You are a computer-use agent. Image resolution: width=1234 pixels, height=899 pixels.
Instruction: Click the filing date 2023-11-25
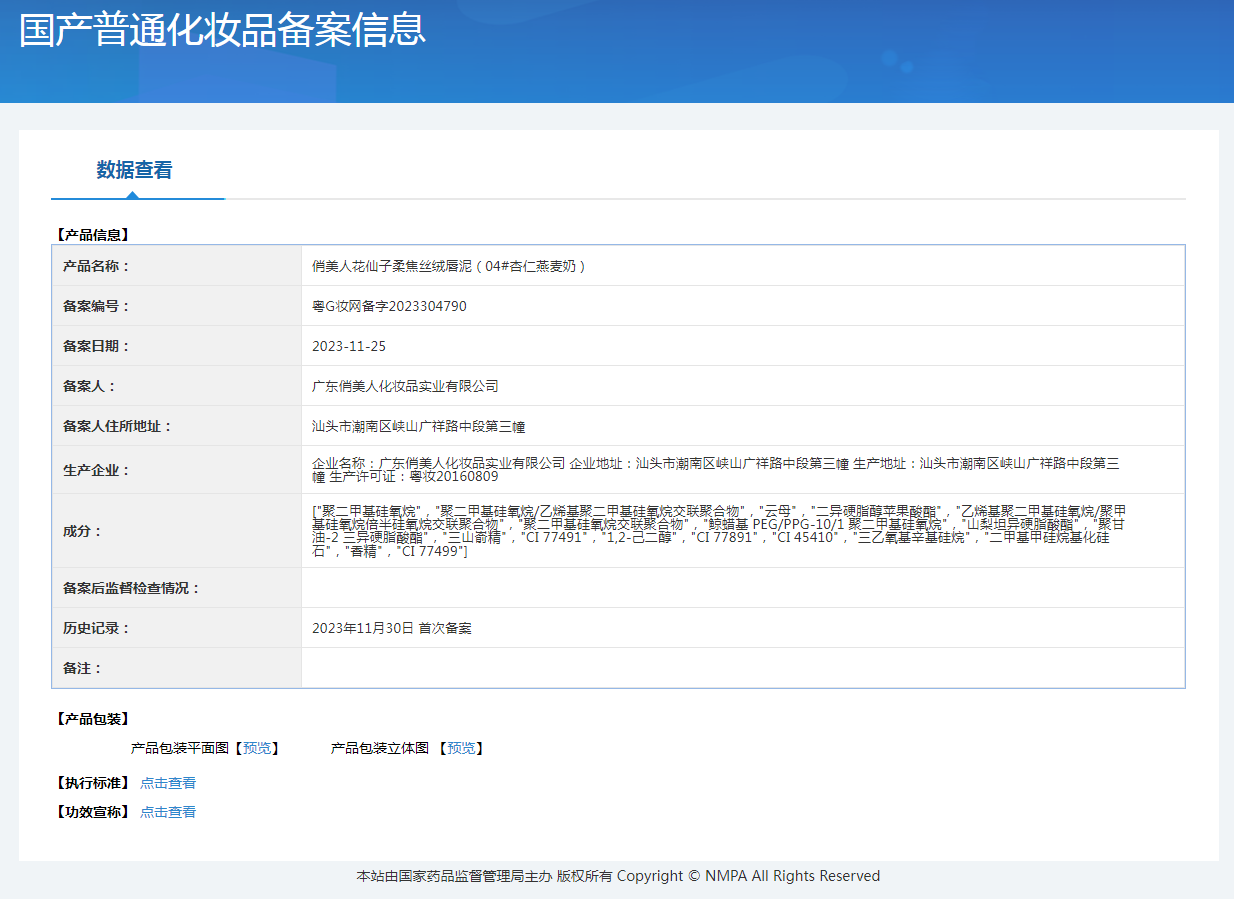coord(349,346)
